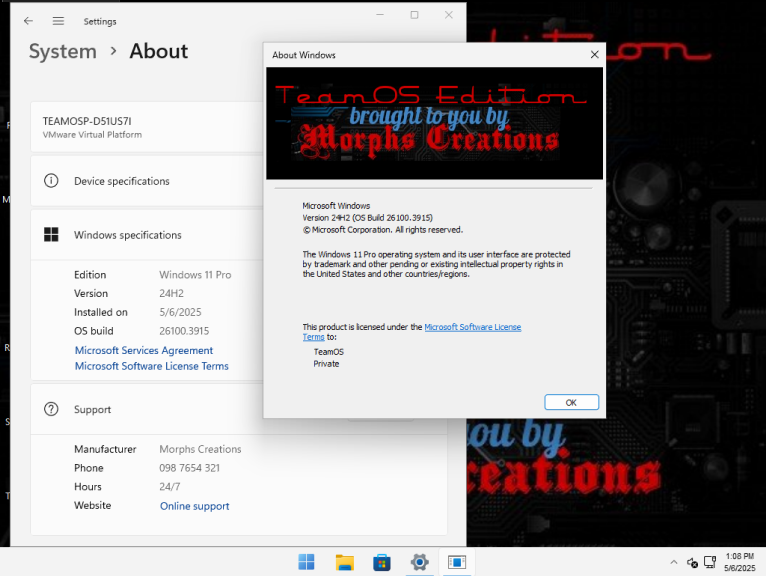Click the System breadcrumb link
Image resolution: width=766 pixels, height=576 pixels.
pyautogui.click(x=63, y=51)
